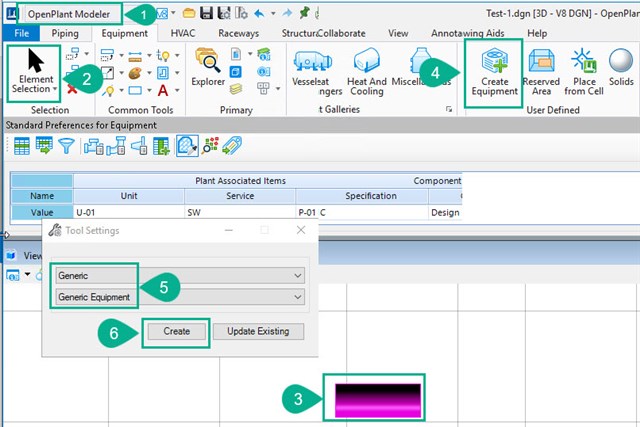Viewport: 640px width, 427px height.
Task: Click the Service column header
Action: 240,196
